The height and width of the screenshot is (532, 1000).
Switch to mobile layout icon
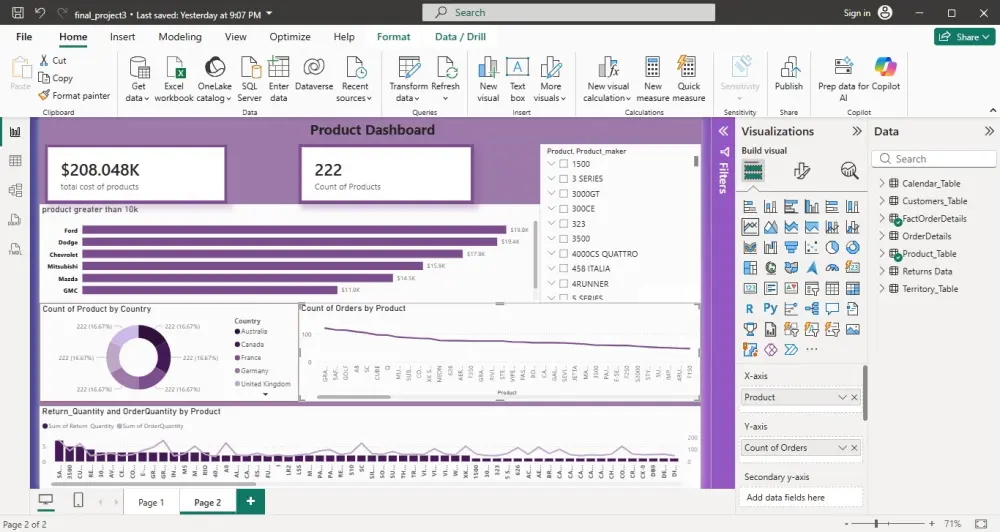click(78, 501)
